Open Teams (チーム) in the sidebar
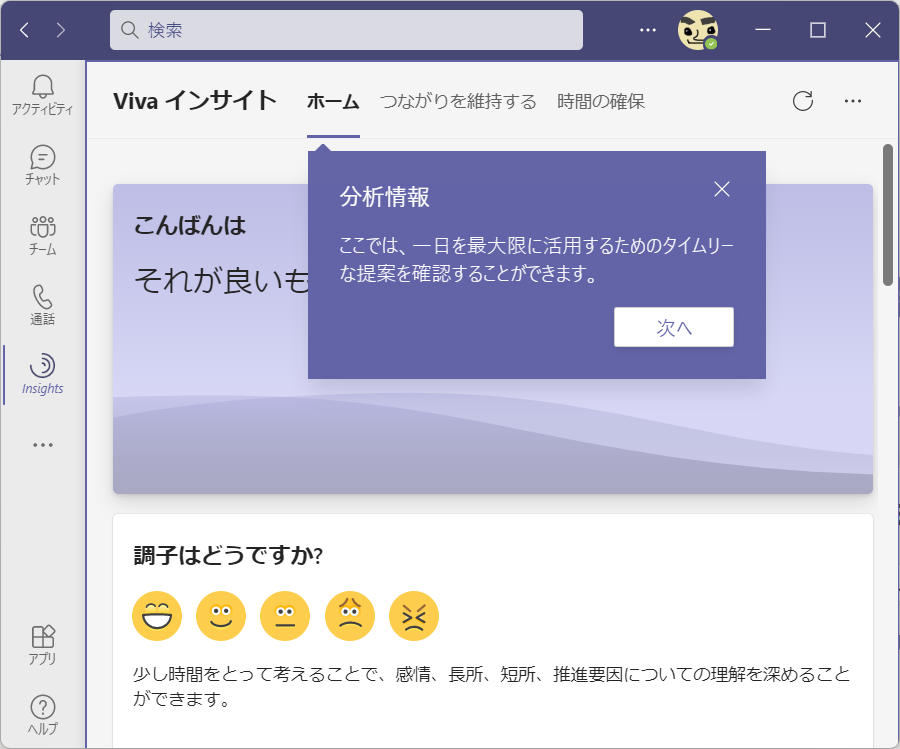Viewport: 900px width, 749px height. click(42, 235)
